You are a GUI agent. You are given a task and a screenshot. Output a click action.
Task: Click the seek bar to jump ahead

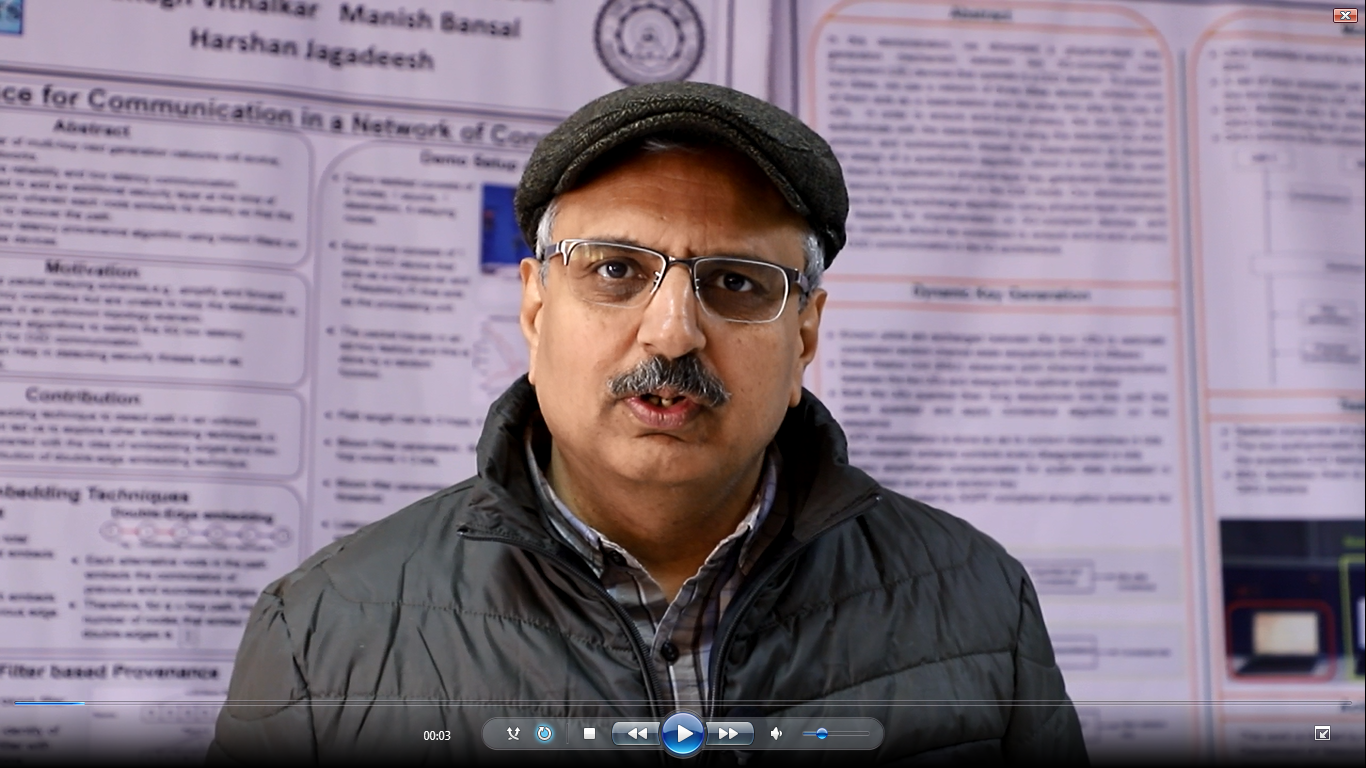point(683,703)
